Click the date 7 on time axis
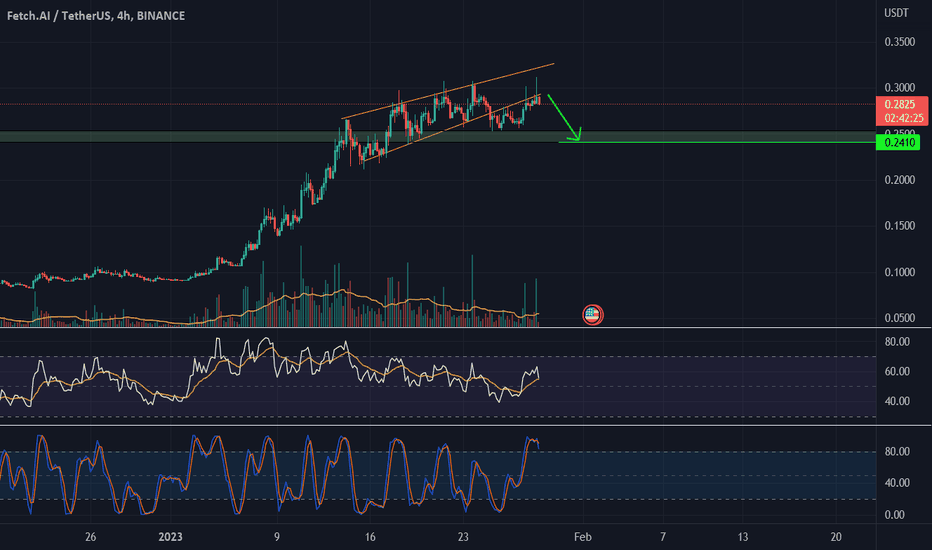Screen dimensions: 932x550 coord(663,537)
